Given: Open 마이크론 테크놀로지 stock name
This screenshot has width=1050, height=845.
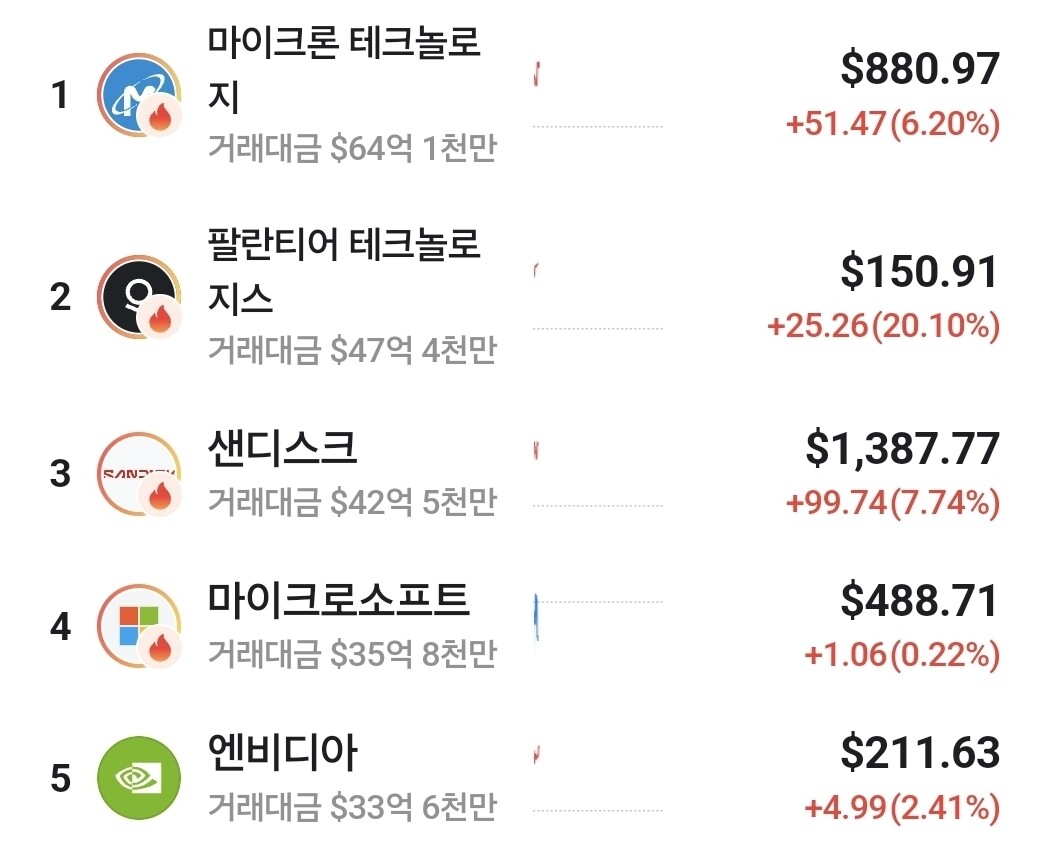Looking at the screenshot, I should pos(344,69).
